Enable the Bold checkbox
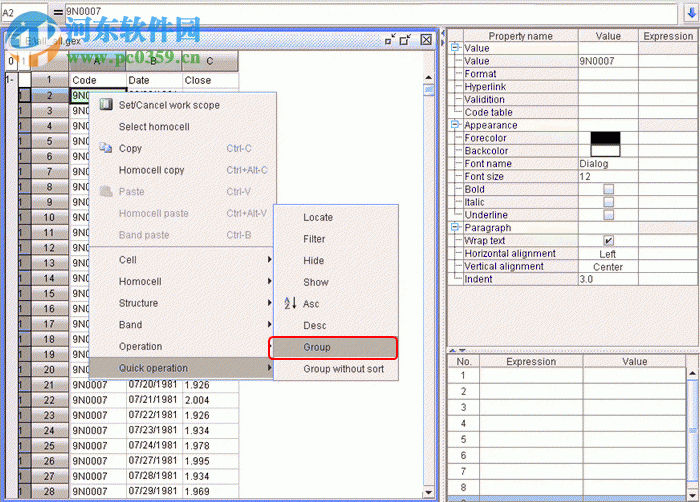This screenshot has width=700, height=502. click(608, 189)
